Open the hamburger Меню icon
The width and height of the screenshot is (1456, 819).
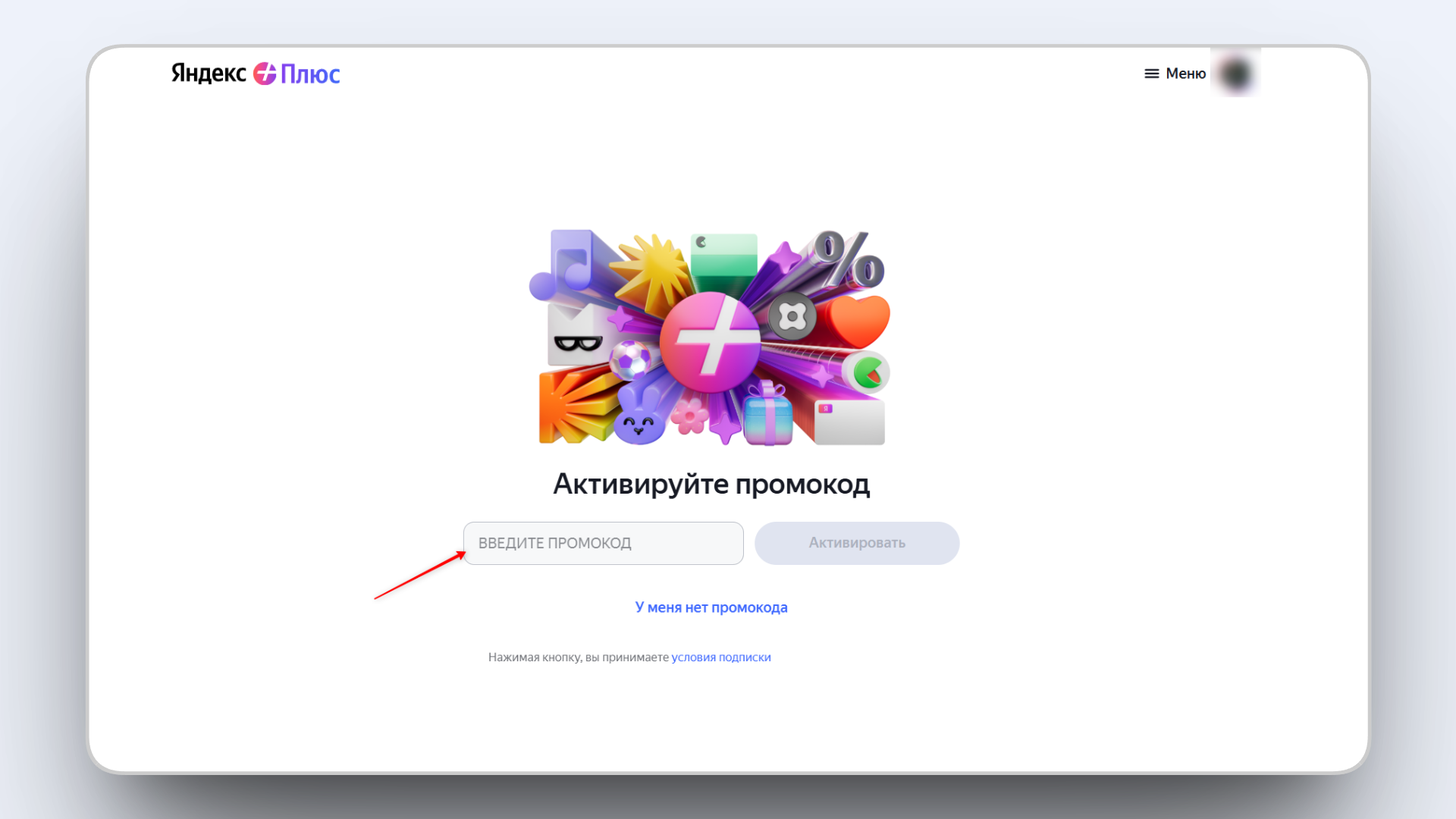(1151, 74)
